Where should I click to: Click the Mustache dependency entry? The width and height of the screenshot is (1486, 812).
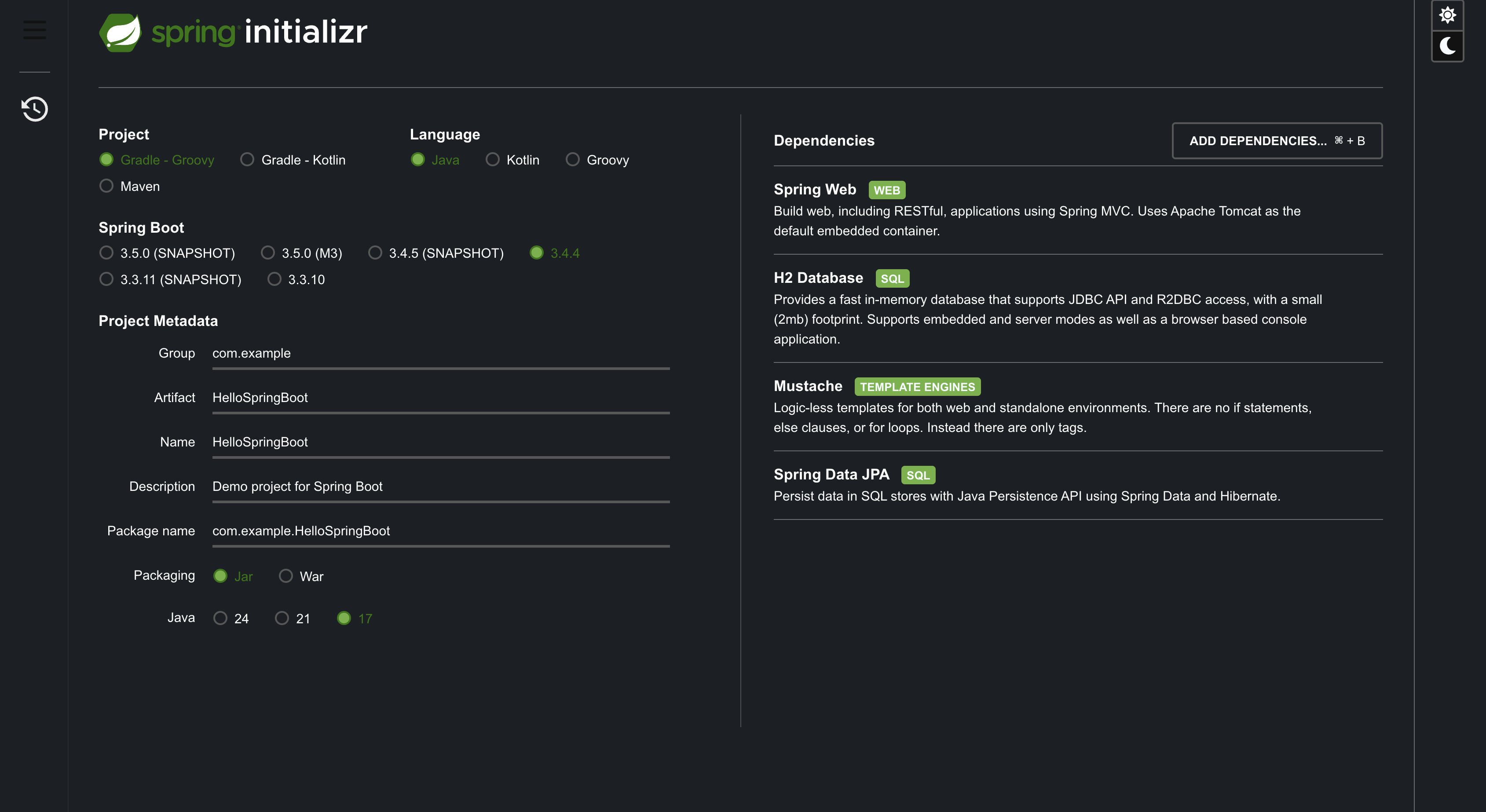807,386
